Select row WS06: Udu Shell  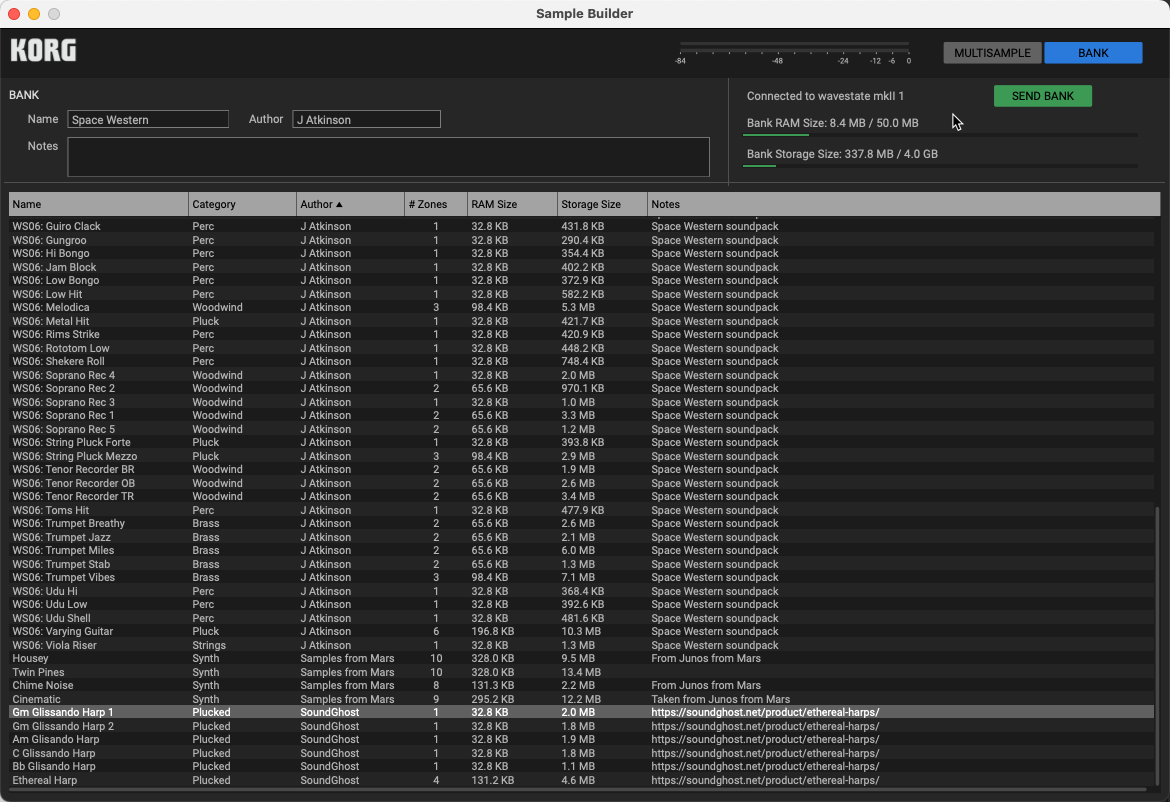coord(581,618)
